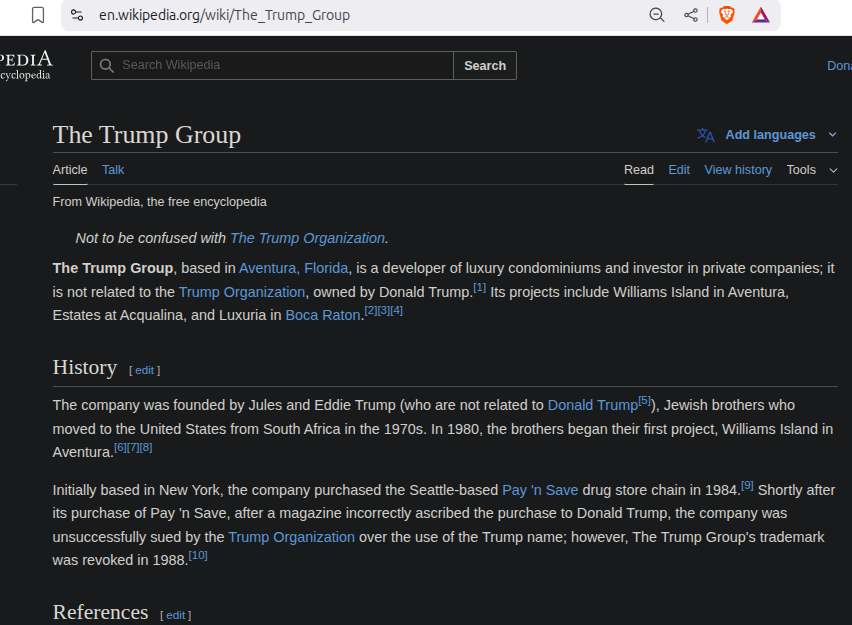
Task: Expand the Add languages chevron
Action: [832, 135]
